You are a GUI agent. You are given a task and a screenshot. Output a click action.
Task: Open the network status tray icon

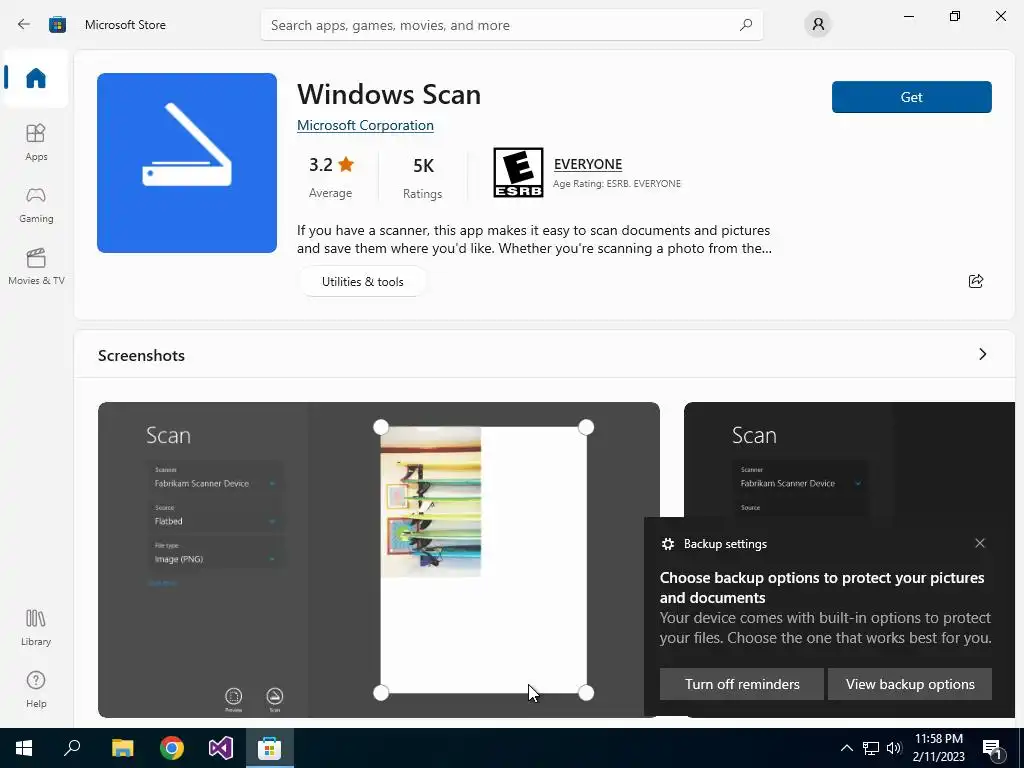pyautogui.click(x=871, y=748)
